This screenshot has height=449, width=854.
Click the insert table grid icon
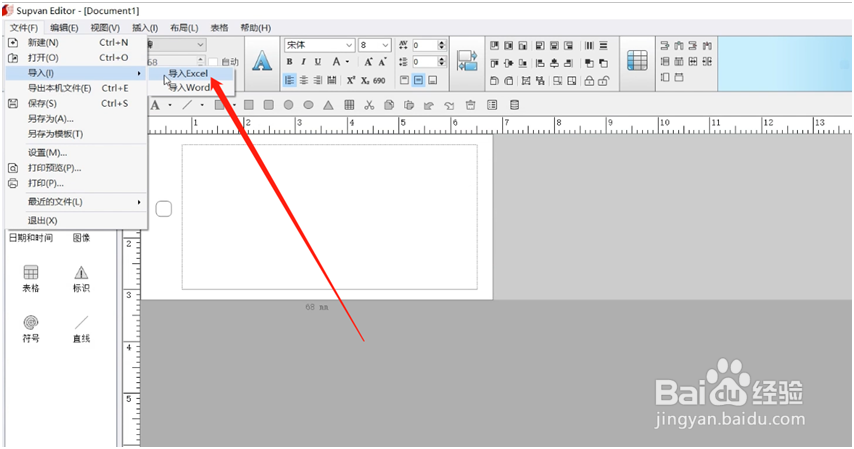637,60
